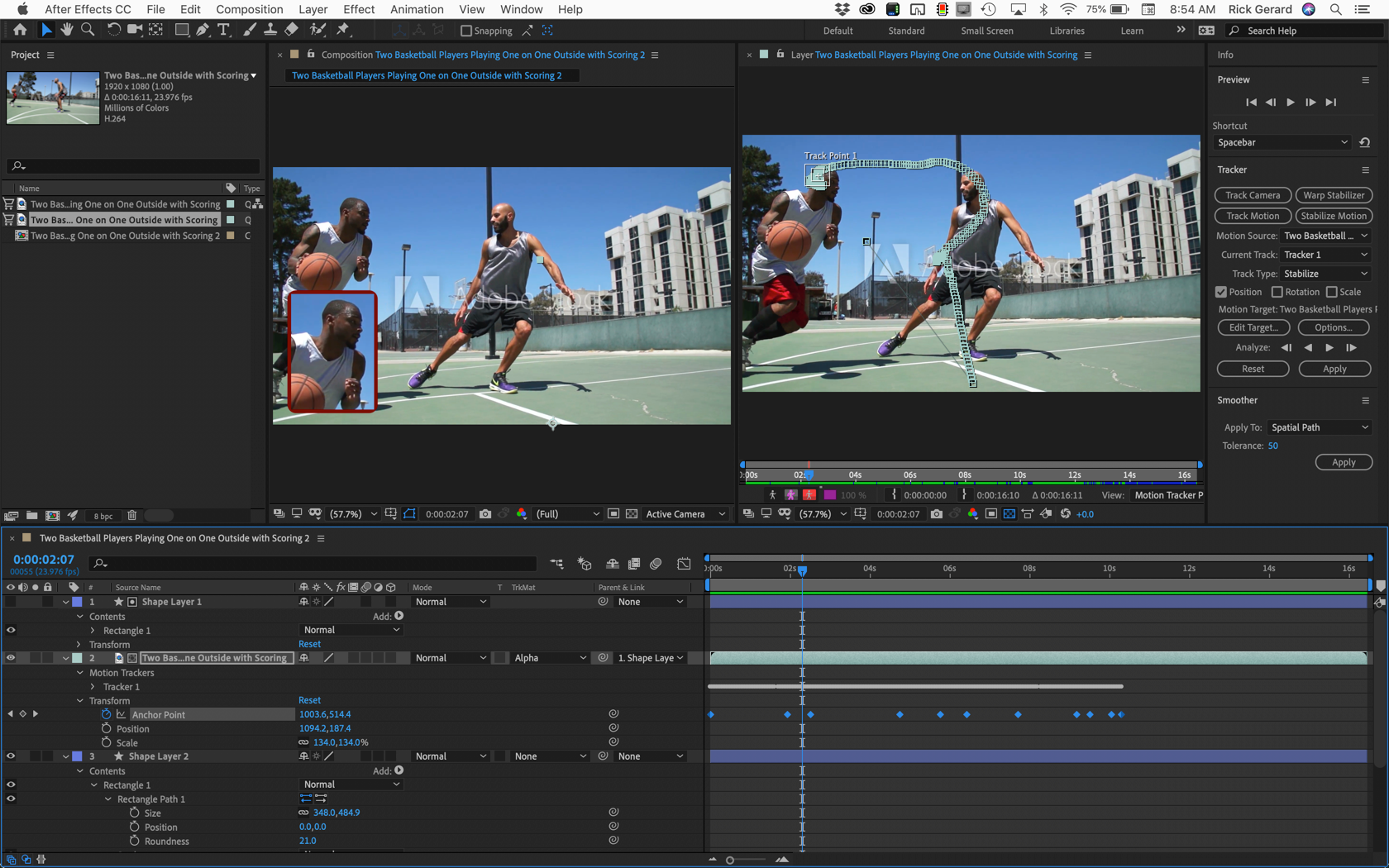The width and height of the screenshot is (1389, 868).
Task: Switch to the Small Screen workspace
Action: tap(986, 31)
